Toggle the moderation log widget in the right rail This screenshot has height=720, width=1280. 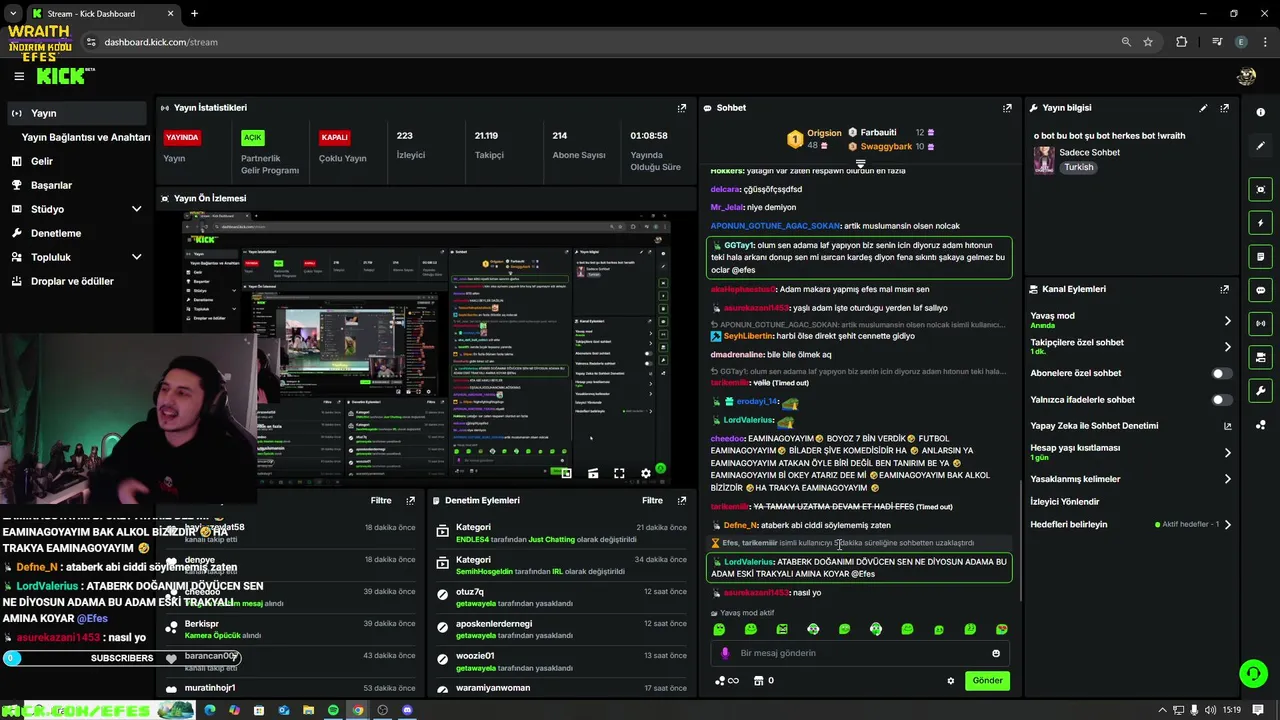[1260, 357]
